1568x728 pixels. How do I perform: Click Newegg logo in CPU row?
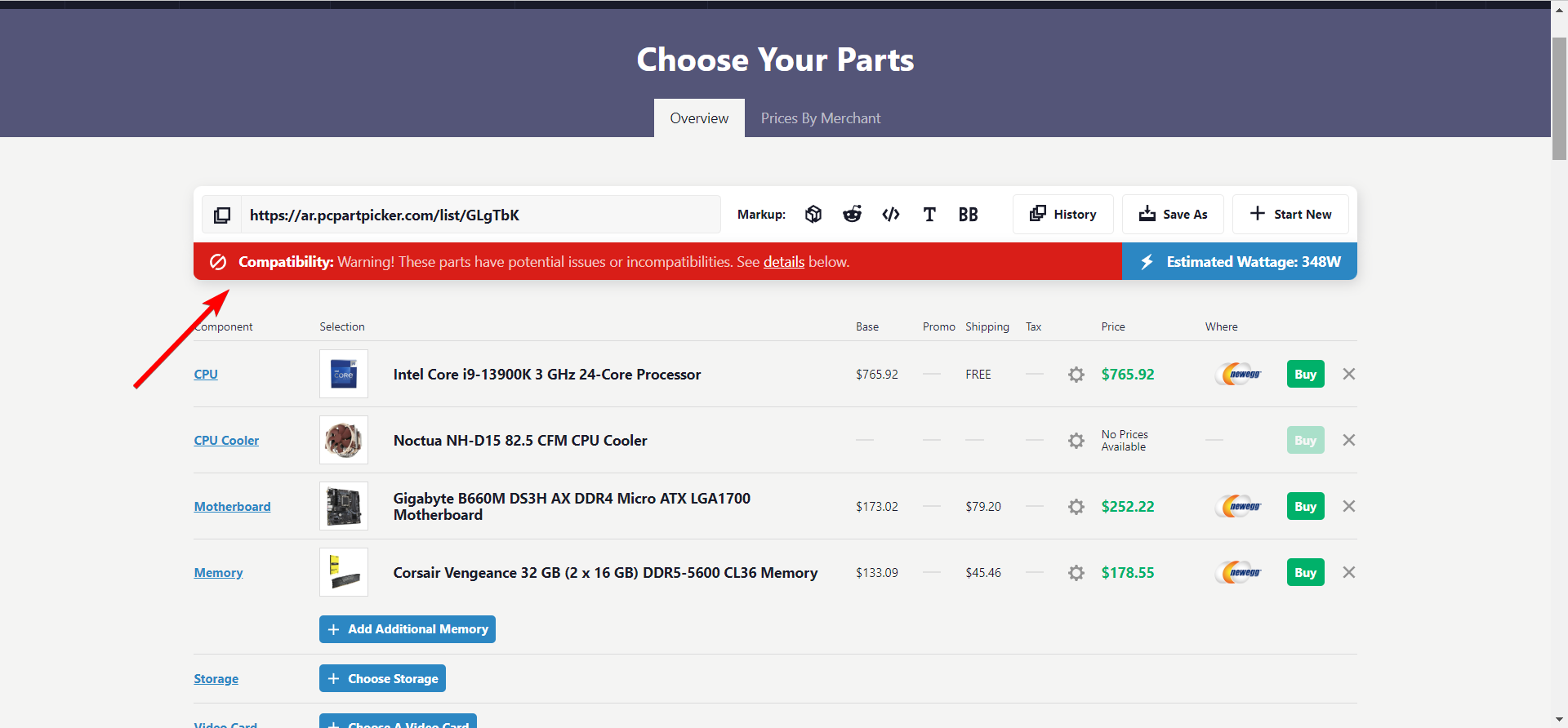1239,374
